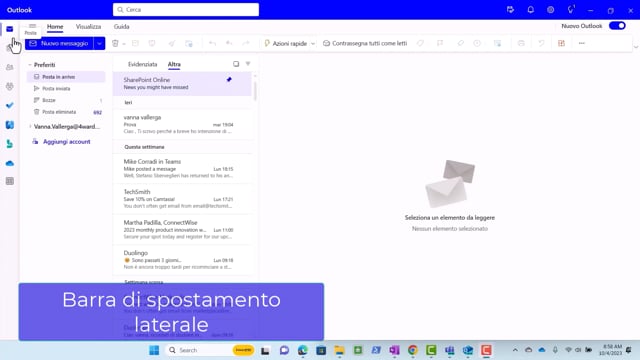The image size is (640, 360).
Task: Click the Print icon in the ribbon
Action: [x=521, y=43]
